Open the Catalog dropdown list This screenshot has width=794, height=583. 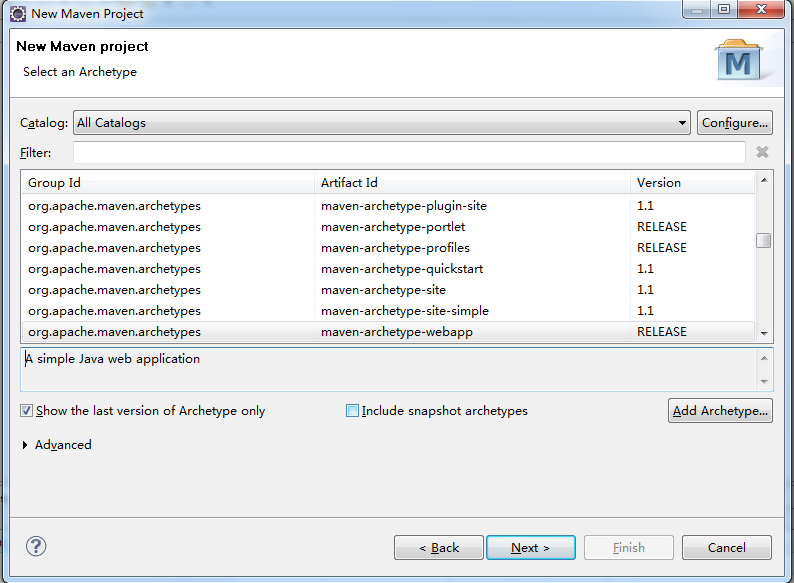pyautogui.click(x=682, y=123)
